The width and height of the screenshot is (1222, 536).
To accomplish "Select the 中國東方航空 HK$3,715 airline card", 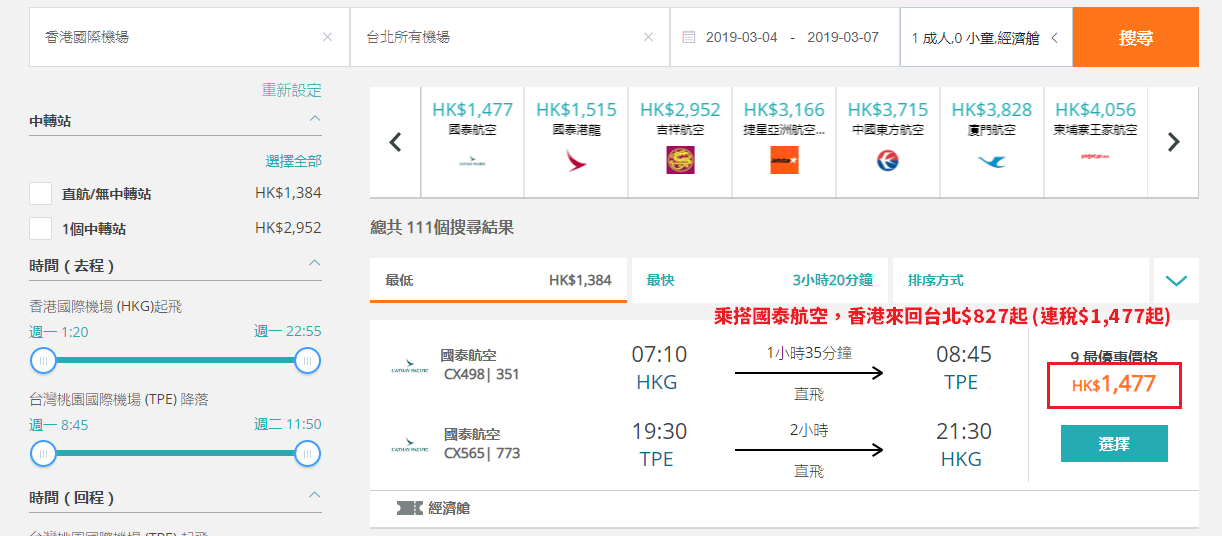I will click(888, 142).
